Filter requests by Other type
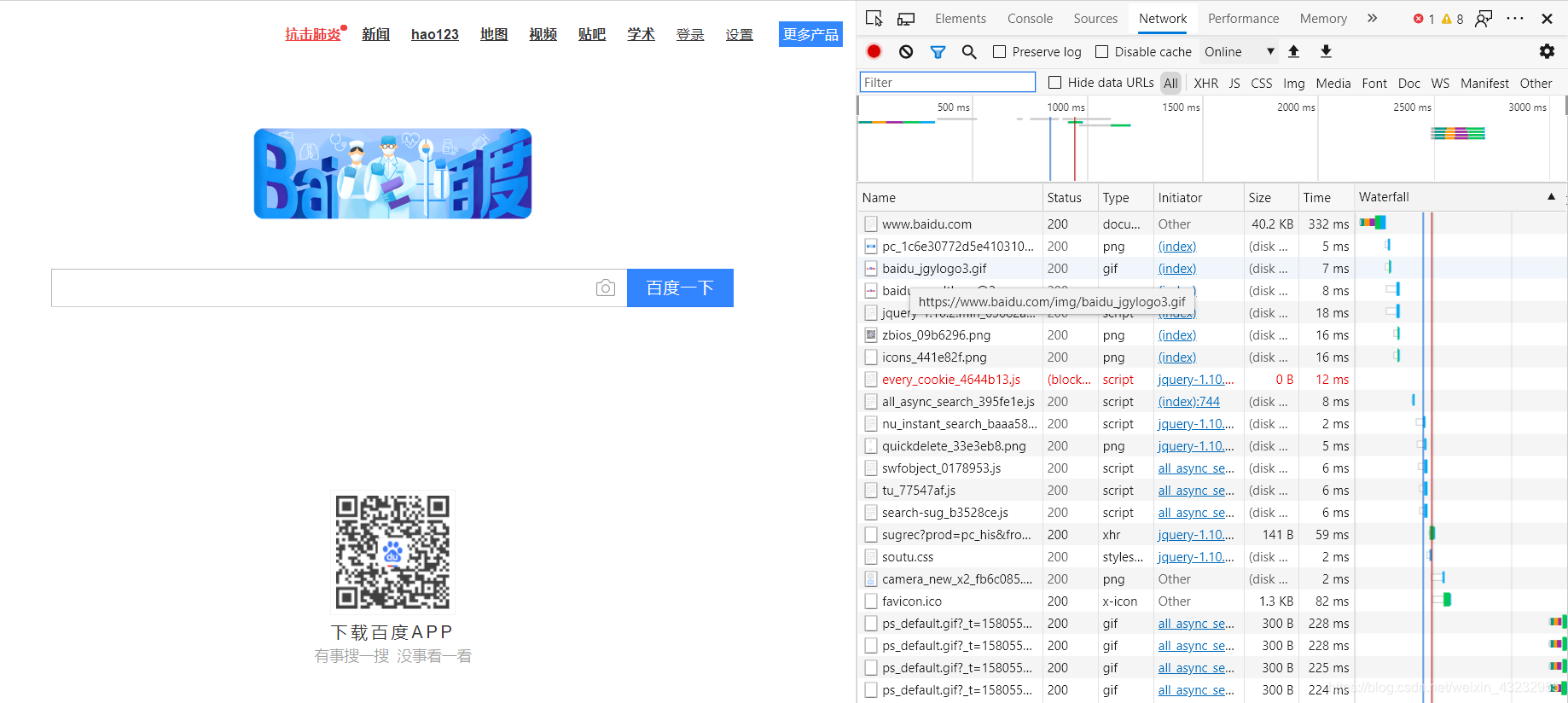The height and width of the screenshot is (703, 1568). click(1536, 83)
